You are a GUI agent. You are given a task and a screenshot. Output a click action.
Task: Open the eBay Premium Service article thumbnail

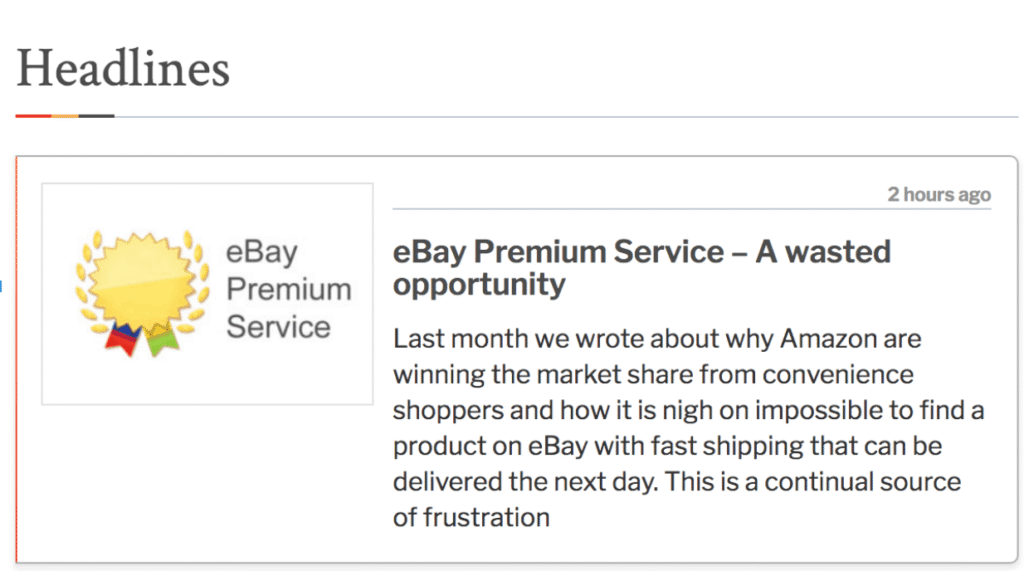207,293
